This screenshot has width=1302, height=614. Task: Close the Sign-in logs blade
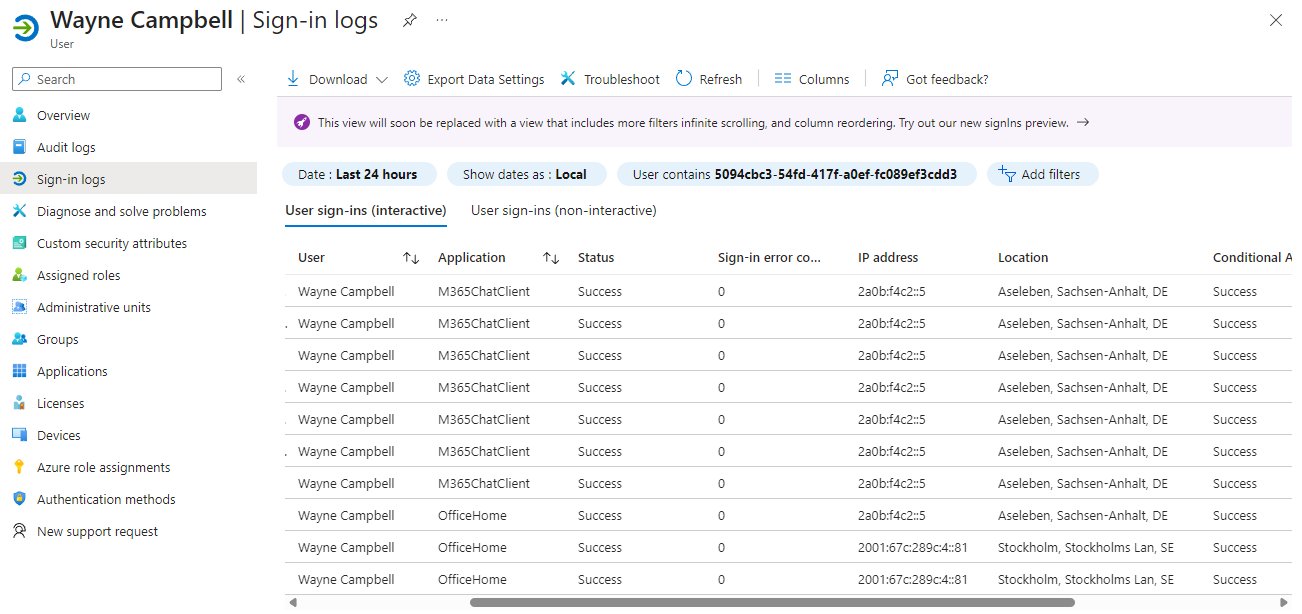1276,20
